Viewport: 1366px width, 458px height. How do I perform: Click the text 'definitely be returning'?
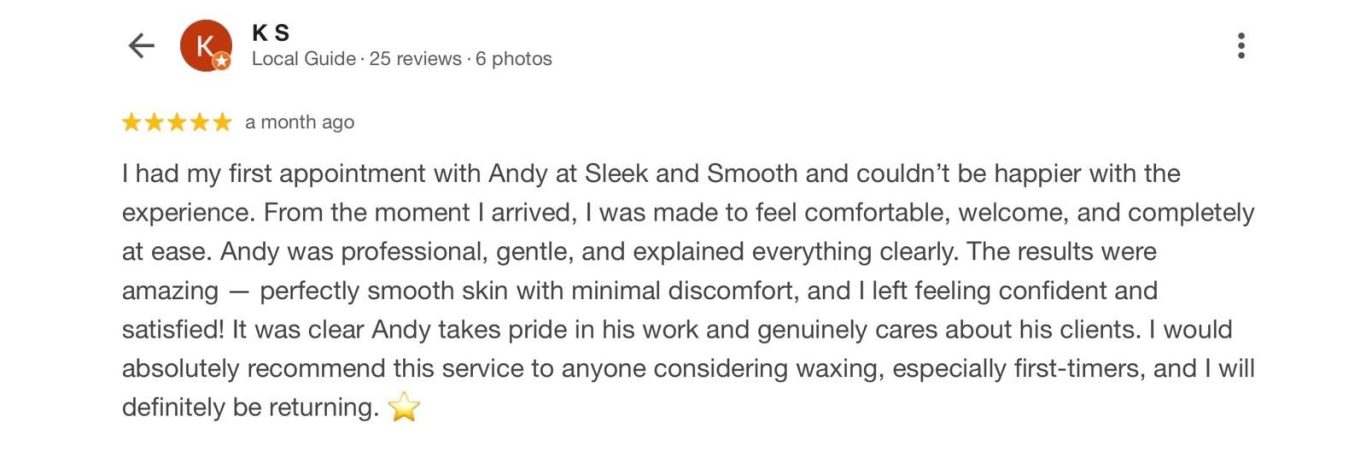point(247,408)
